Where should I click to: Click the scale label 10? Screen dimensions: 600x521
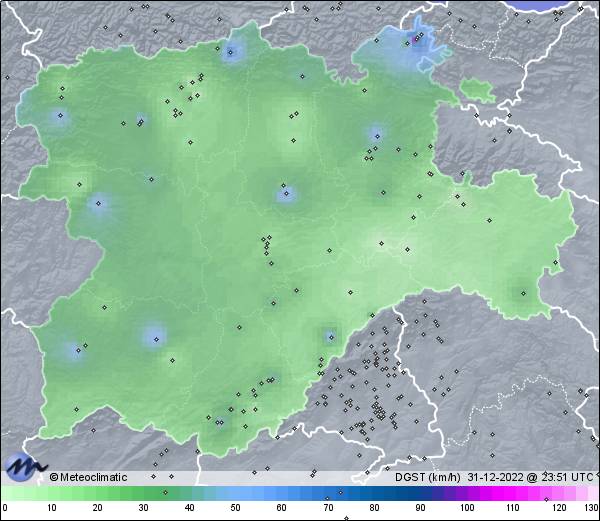tap(51, 508)
